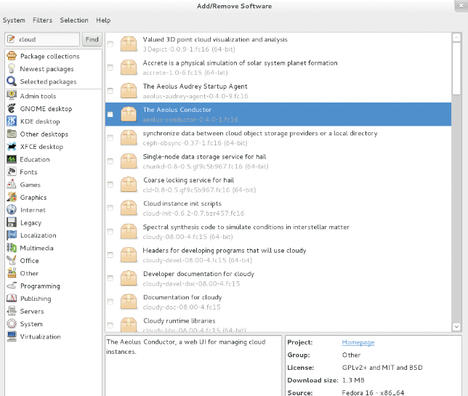Image resolution: width=468 pixels, height=396 pixels.
Task: Click the Selected packages magnifier icon
Action: [12, 81]
